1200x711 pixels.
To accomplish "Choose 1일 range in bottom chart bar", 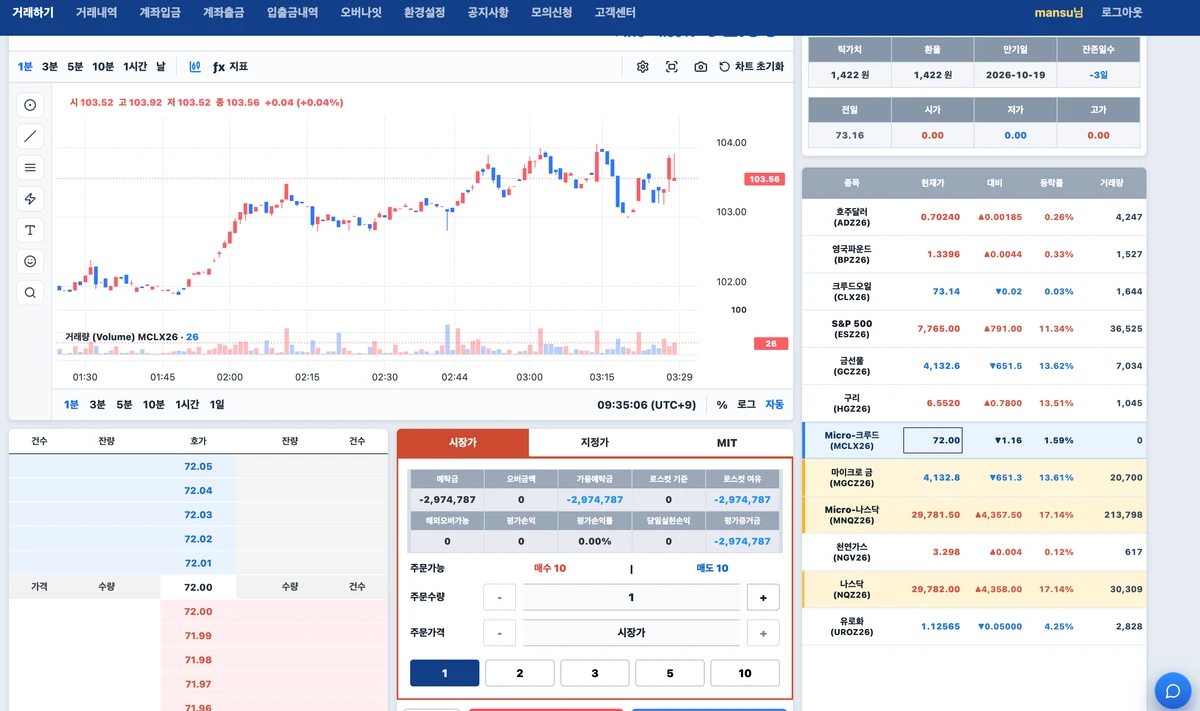I will 217,404.
